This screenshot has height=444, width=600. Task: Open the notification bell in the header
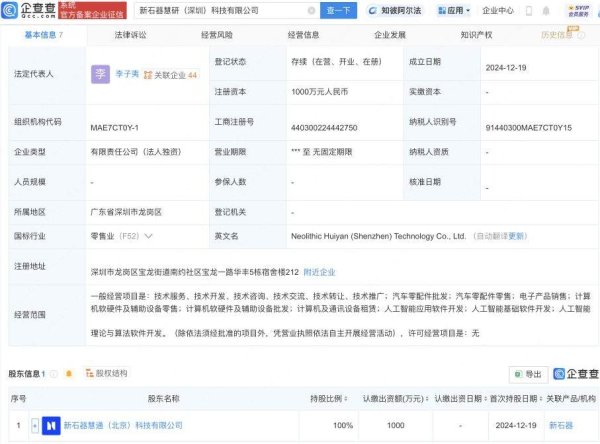point(546,11)
